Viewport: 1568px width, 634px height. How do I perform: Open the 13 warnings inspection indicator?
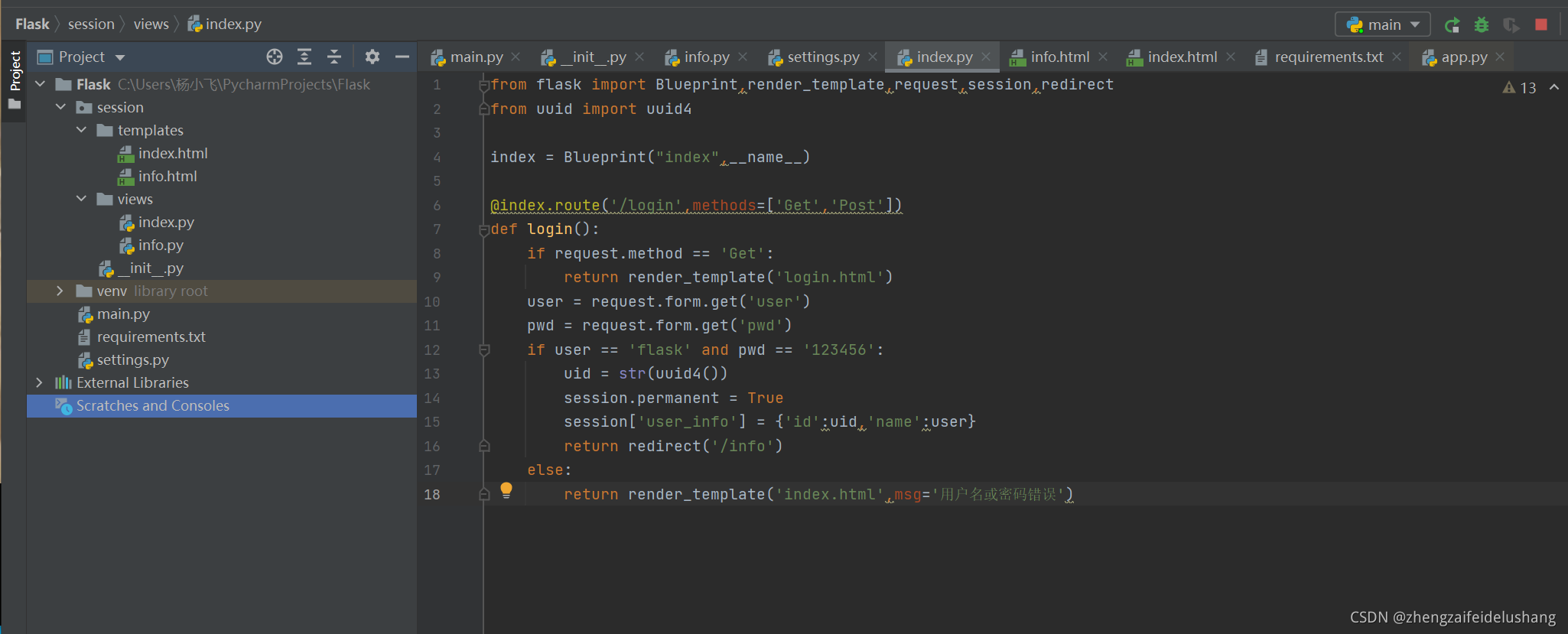point(1520,87)
